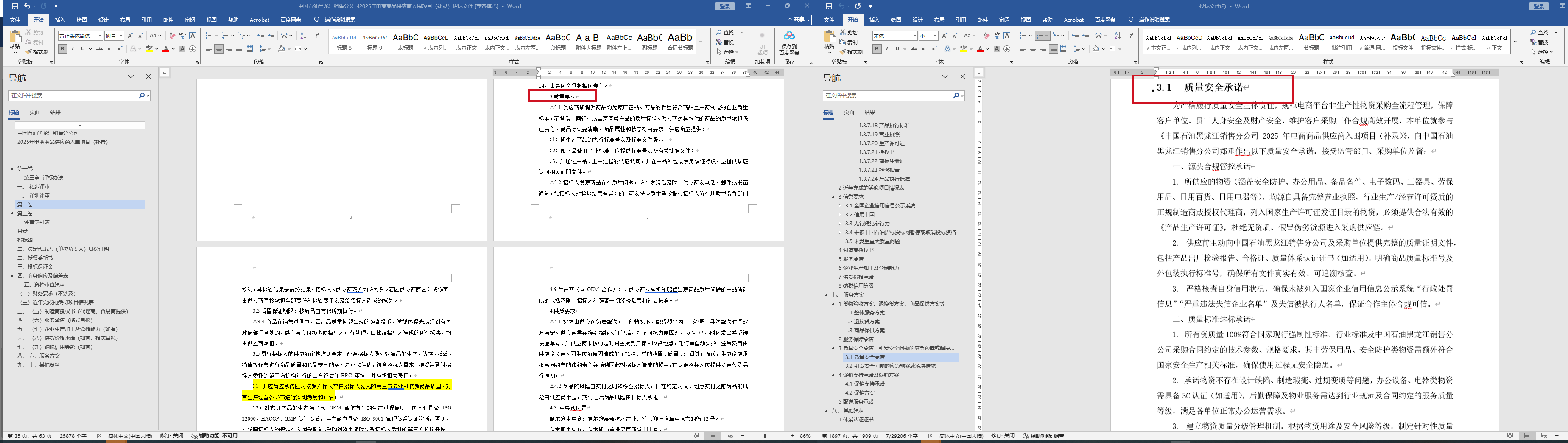
Task: Undo last action in left Word window
Action: [26, 6]
